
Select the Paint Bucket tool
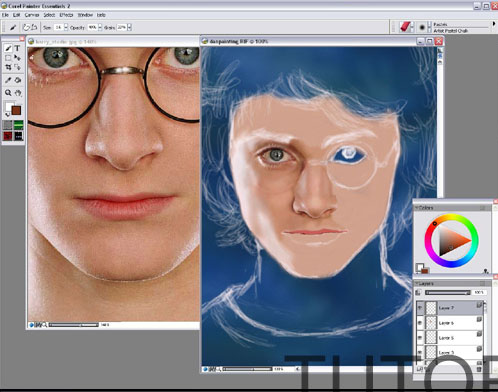(x=18, y=80)
